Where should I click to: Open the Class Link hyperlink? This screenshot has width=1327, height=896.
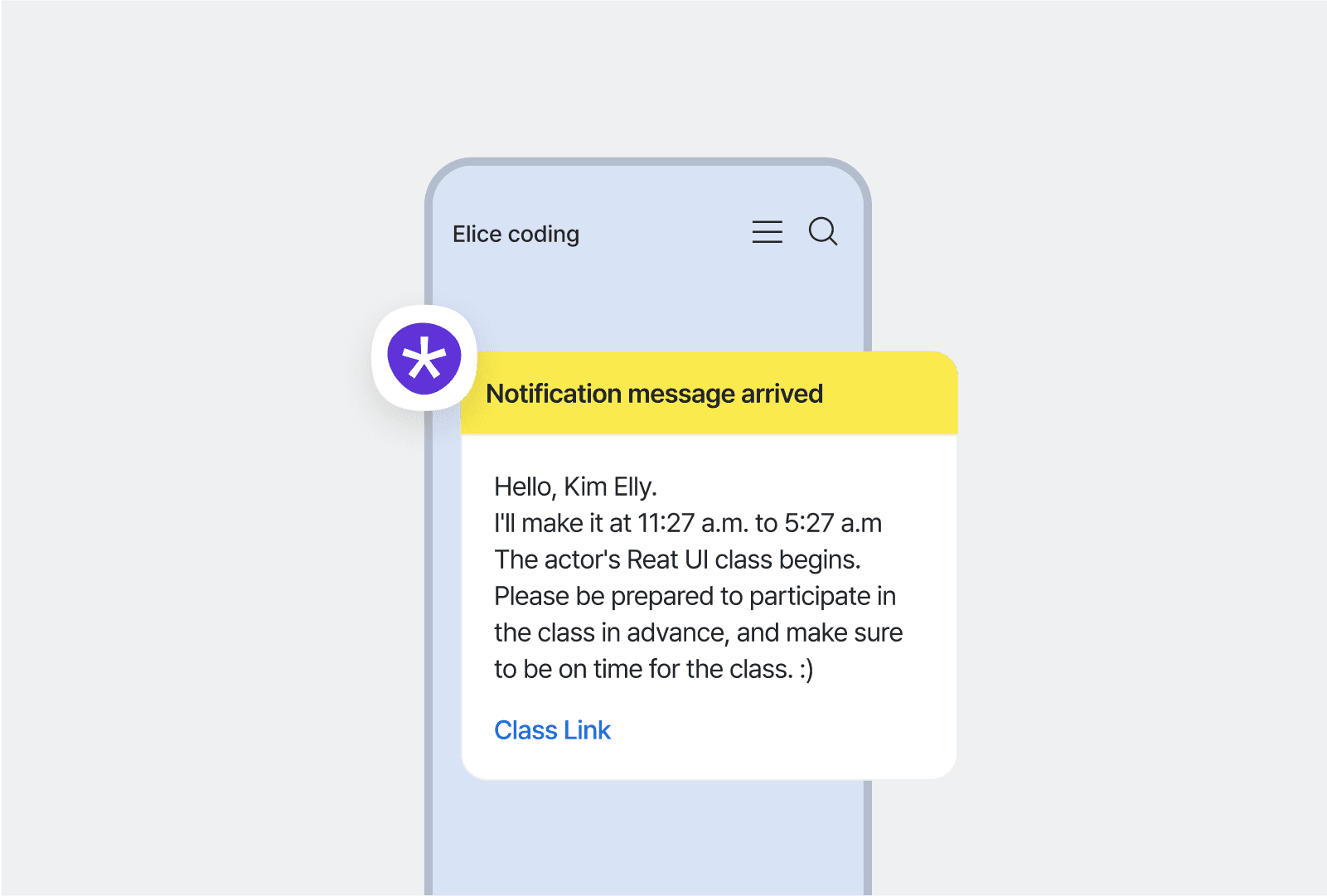point(552,730)
